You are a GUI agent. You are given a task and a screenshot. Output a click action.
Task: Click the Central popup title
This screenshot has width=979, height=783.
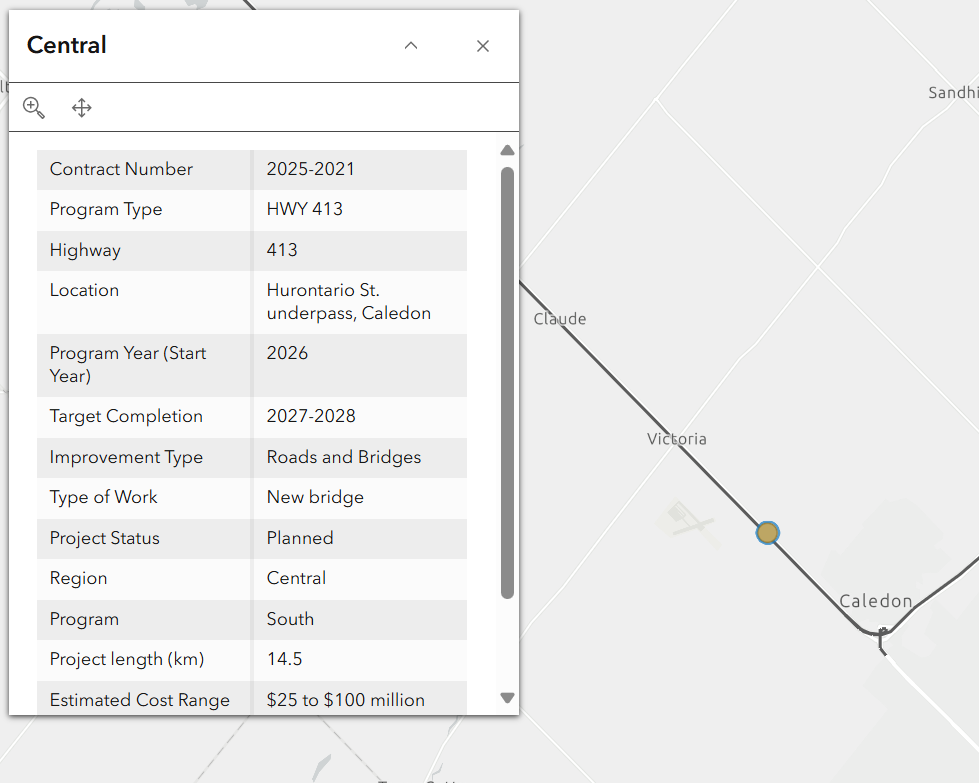[x=67, y=45]
